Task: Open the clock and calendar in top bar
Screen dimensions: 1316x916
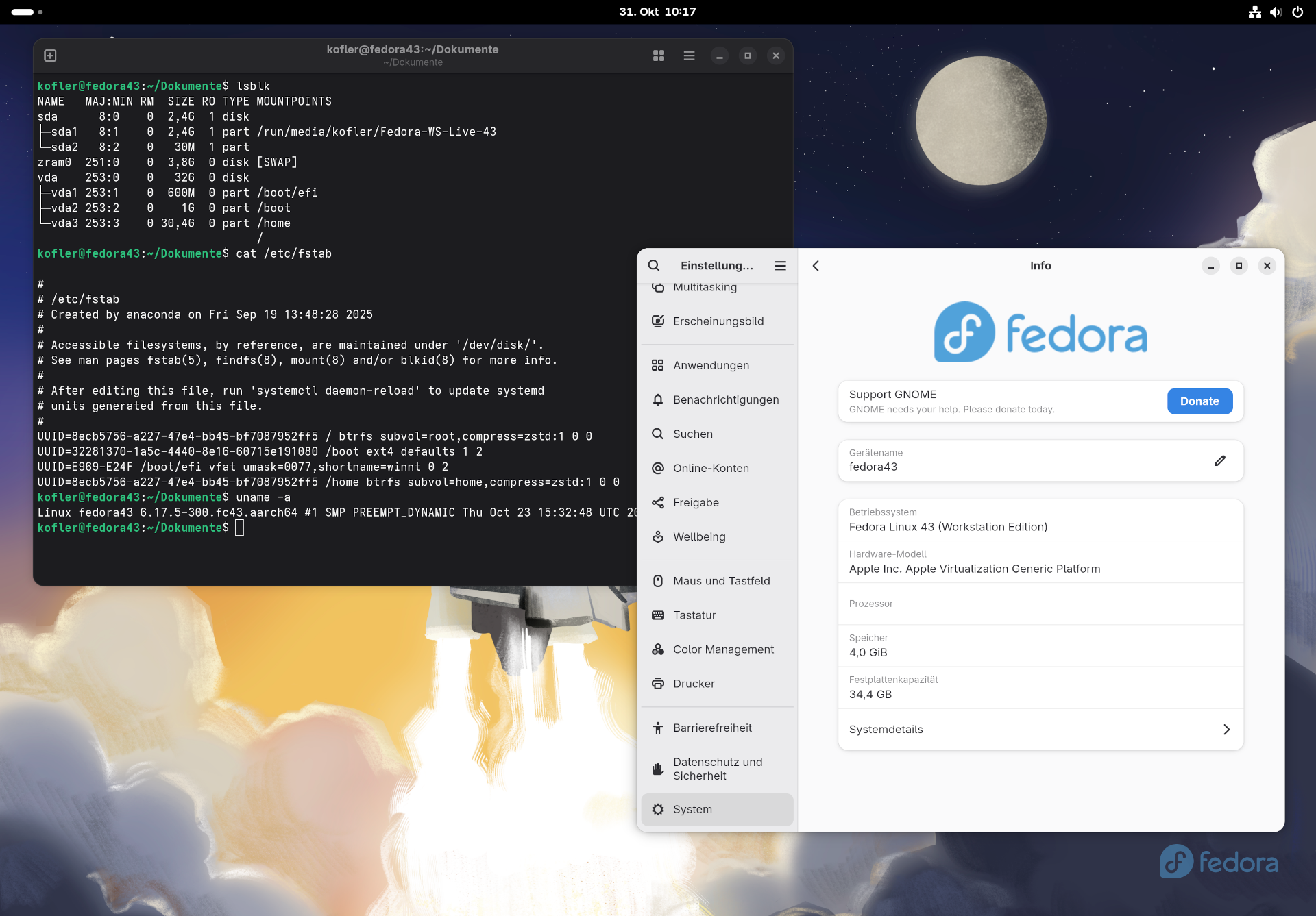Action: 657,12
